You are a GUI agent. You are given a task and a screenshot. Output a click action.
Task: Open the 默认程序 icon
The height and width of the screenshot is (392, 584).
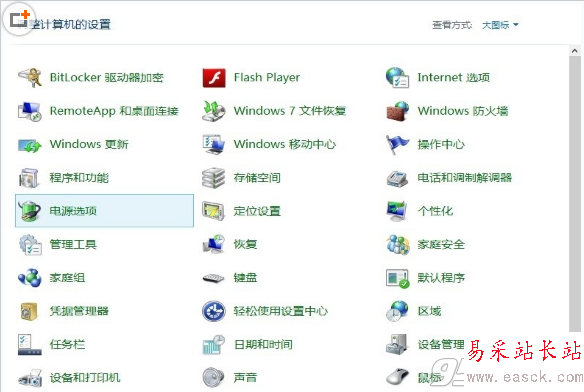click(397, 278)
